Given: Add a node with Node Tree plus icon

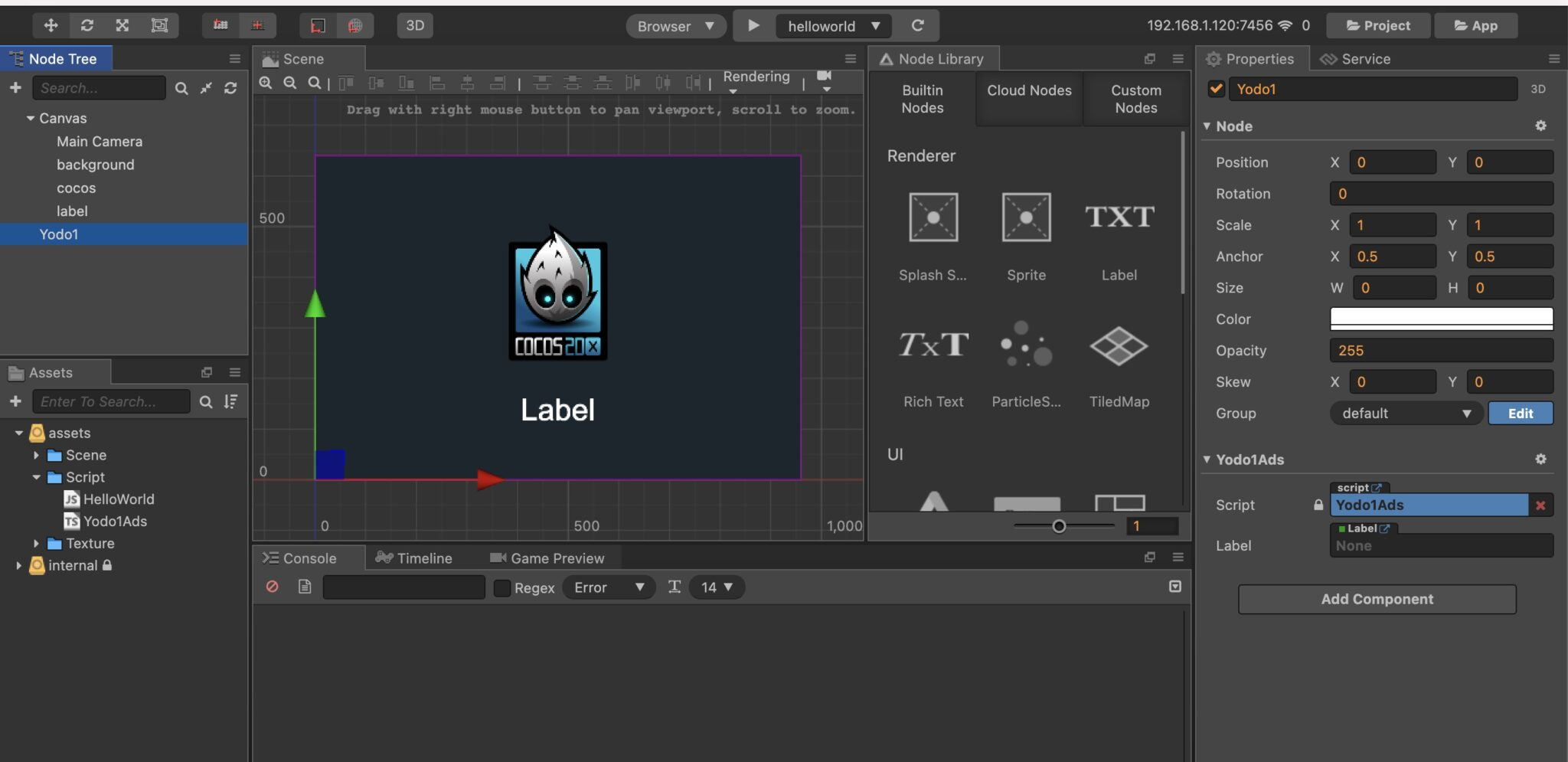Looking at the screenshot, I should 15,87.
